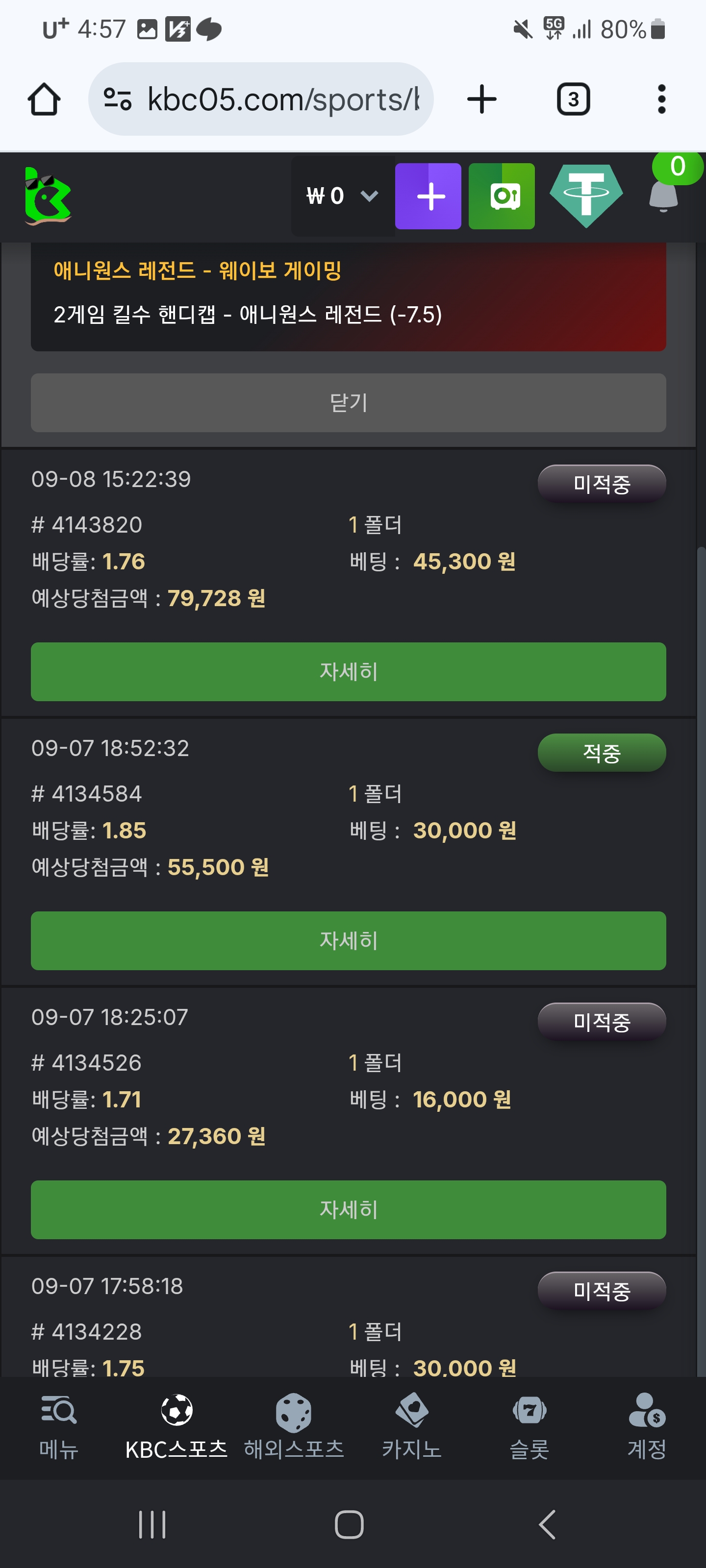The width and height of the screenshot is (706, 1568).
Task: Expand the ₩ 0 balance dropdown
Action: coord(343,196)
